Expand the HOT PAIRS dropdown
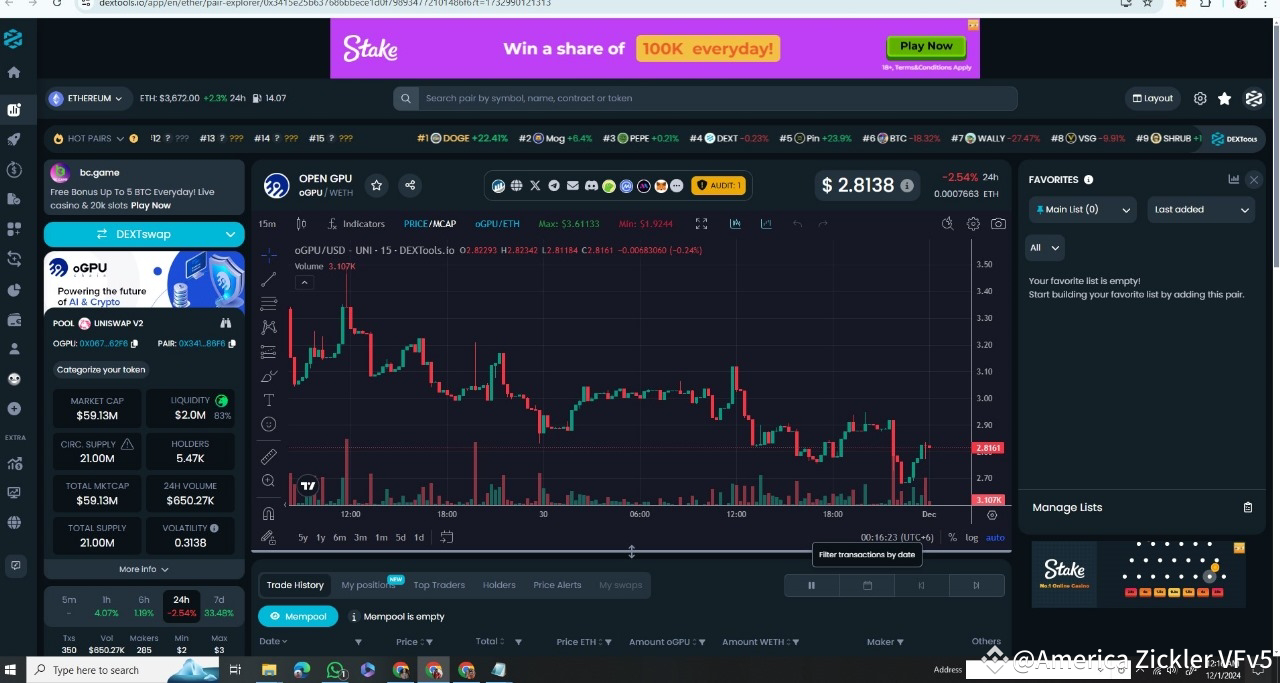1280x683 pixels. pos(96,139)
